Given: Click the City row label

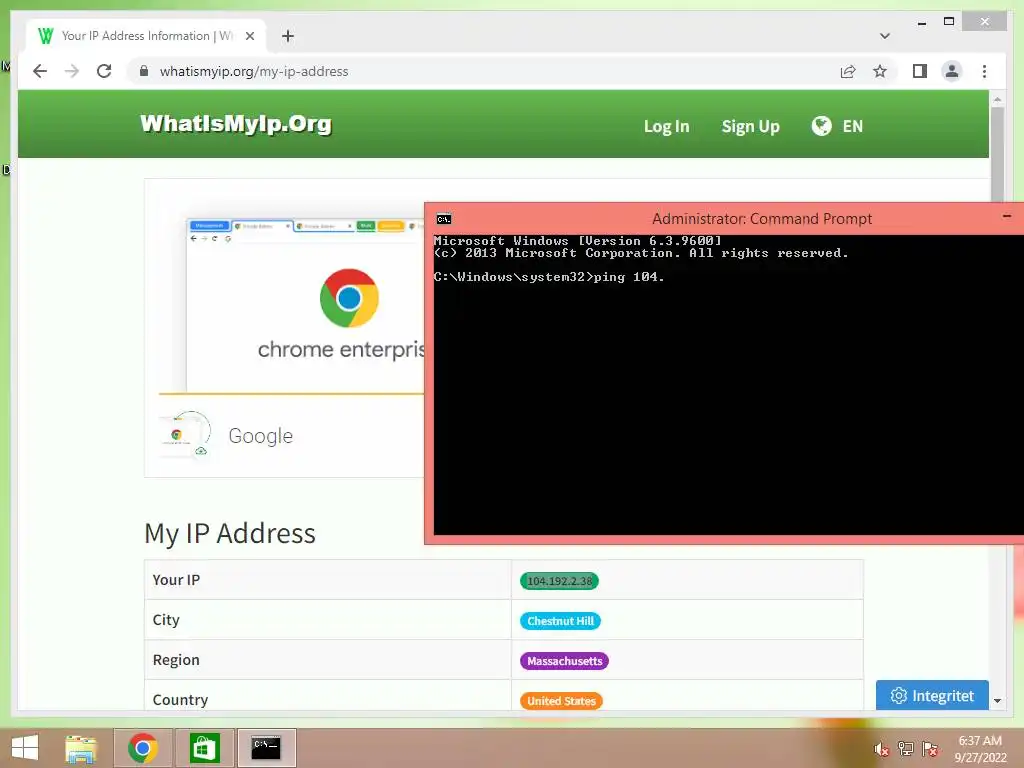Looking at the screenshot, I should pos(166,620).
